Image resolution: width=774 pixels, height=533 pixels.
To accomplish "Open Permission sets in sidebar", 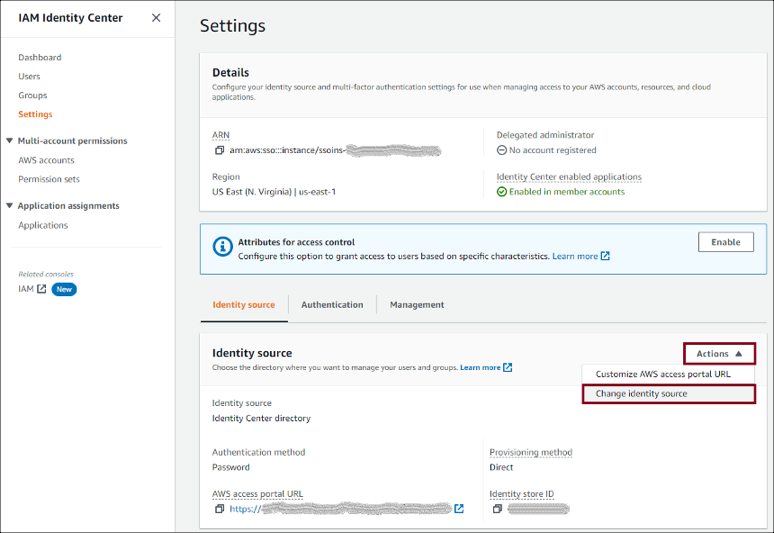I will click(49, 179).
